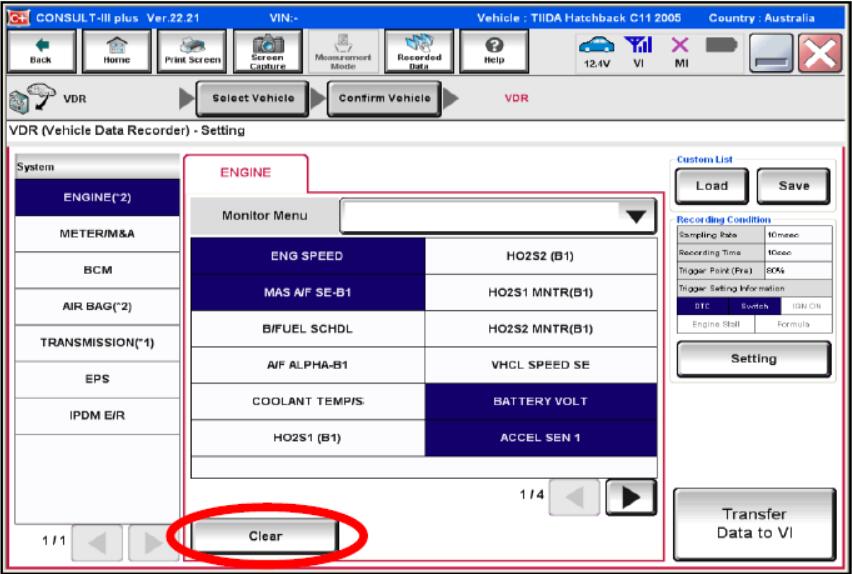The width and height of the screenshot is (852, 574).
Task: Transfer Data to VI
Action: click(754, 524)
